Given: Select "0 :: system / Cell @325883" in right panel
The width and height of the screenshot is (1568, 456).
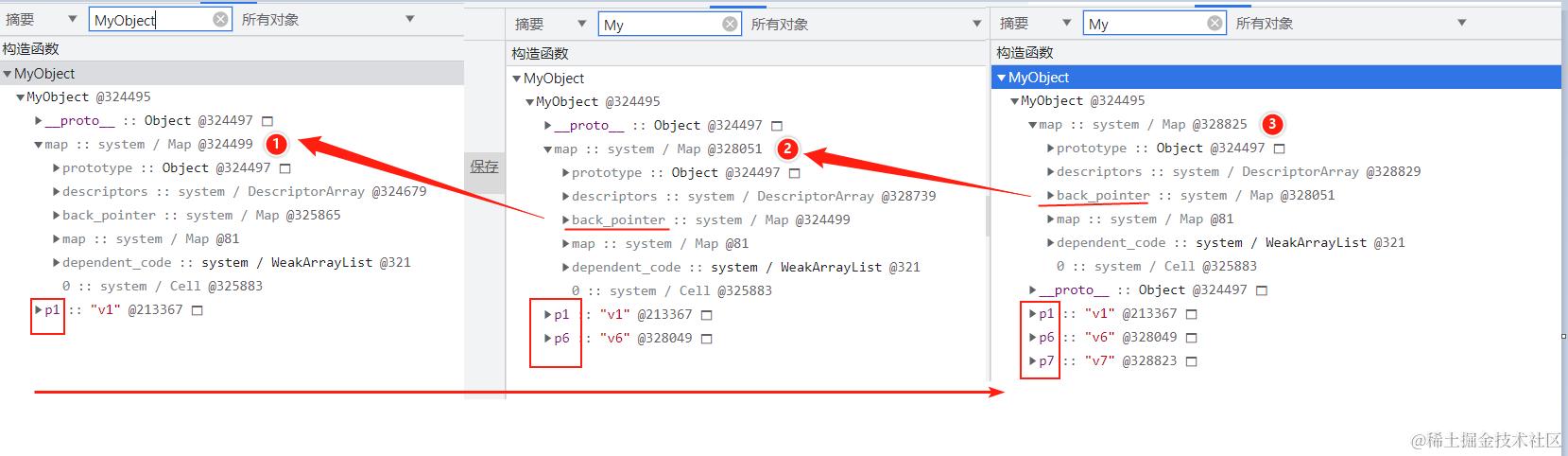Looking at the screenshot, I should click(x=1157, y=267).
